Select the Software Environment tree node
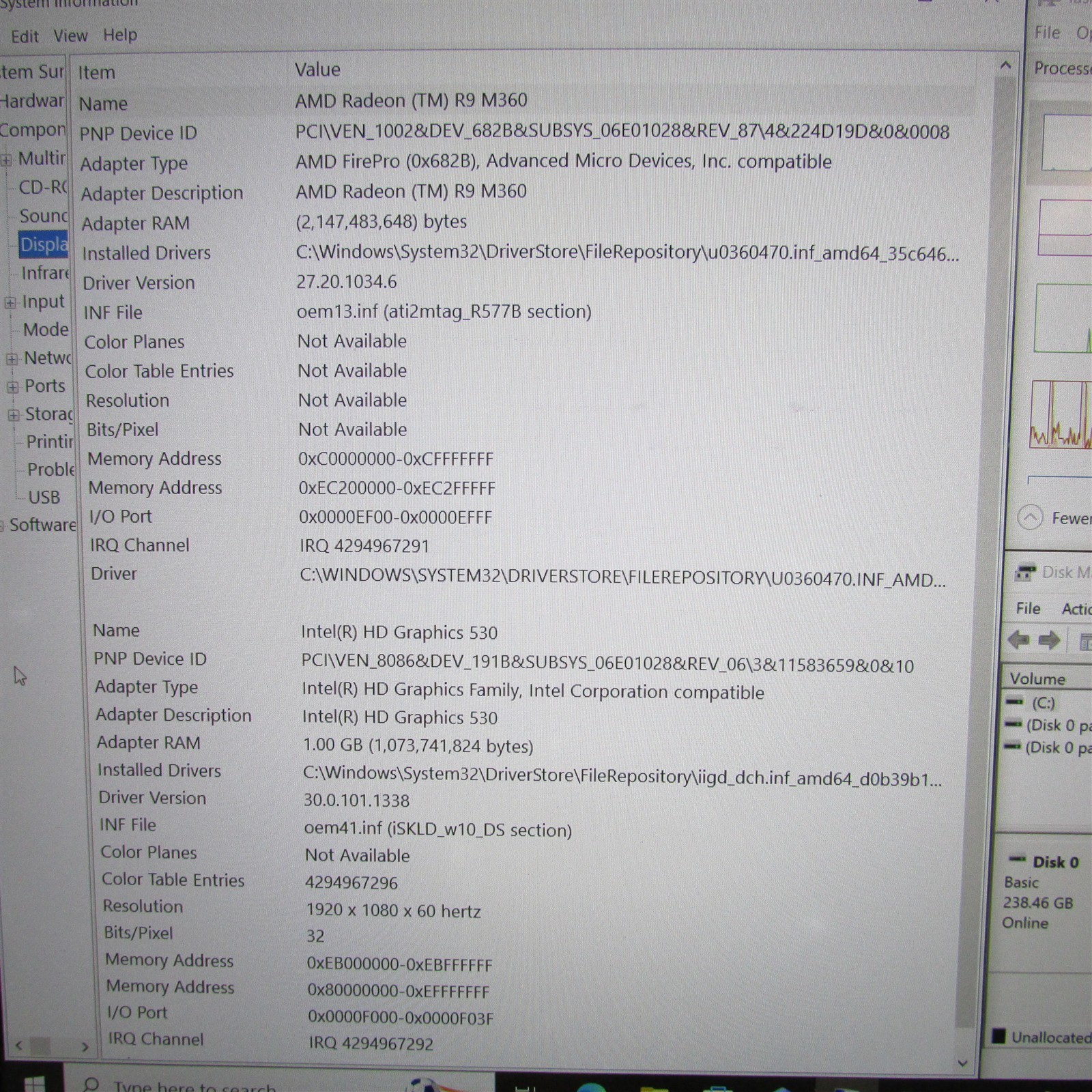 [x=42, y=525]
